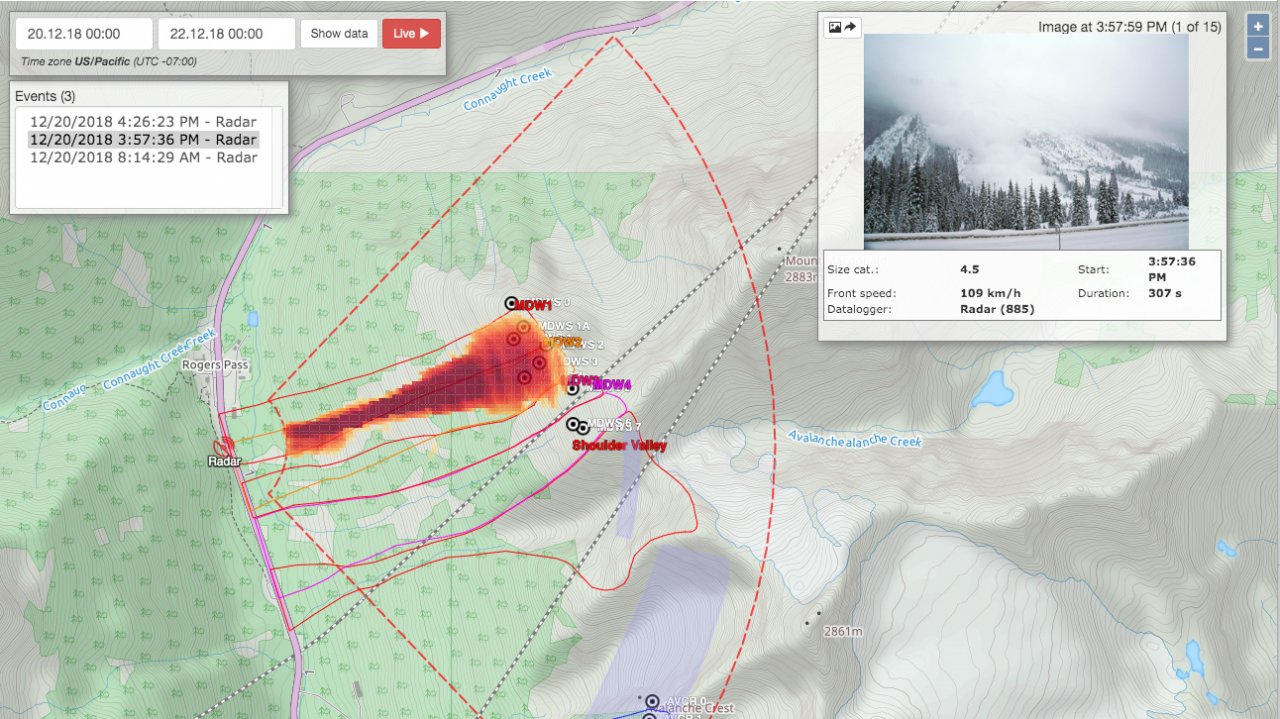
Task: Zoom in the map with plus button
Action: click(1258, 27)
